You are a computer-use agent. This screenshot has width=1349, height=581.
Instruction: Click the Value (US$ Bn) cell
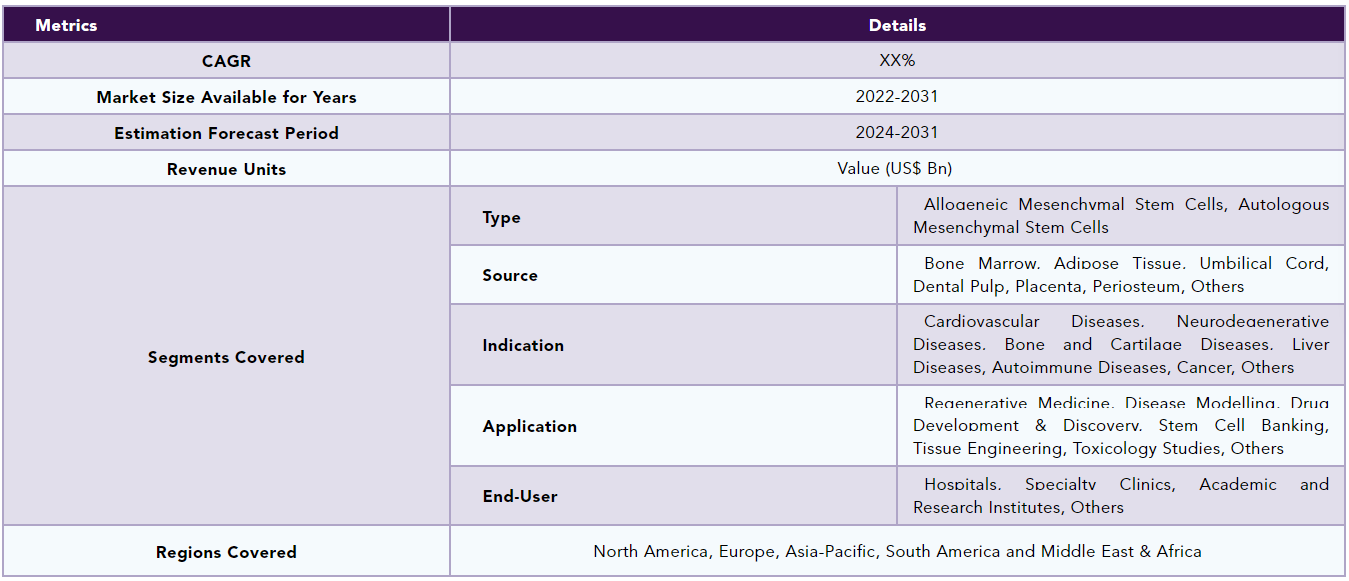[x=897, y=169]
